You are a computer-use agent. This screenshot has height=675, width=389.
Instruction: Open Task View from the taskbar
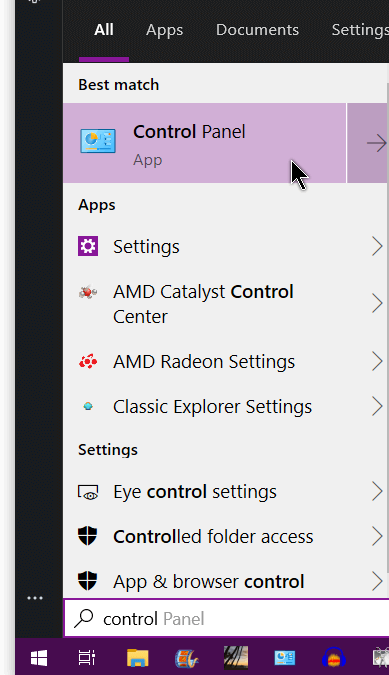click(x=86, y=658)
